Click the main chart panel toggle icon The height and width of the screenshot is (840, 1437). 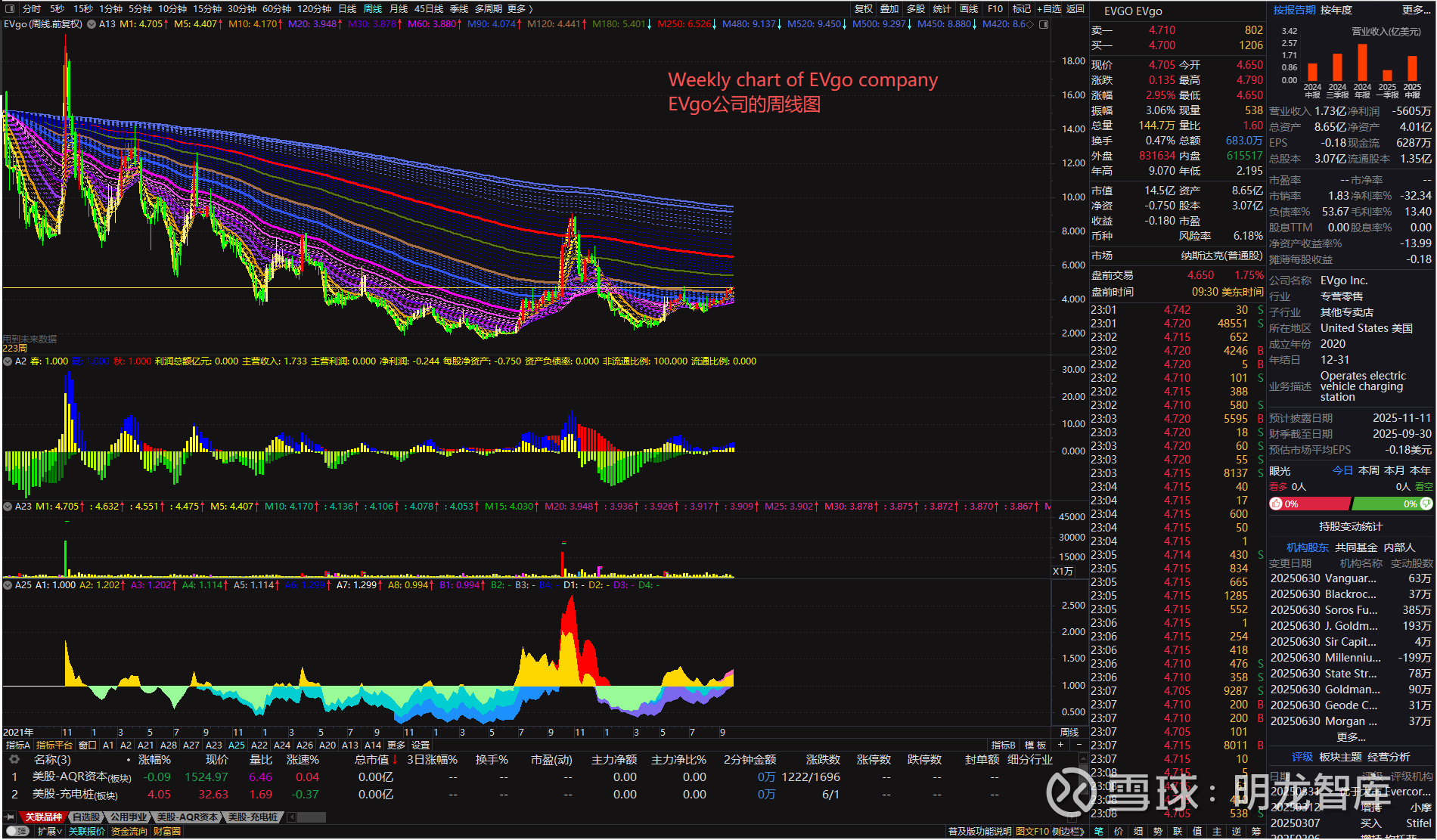pyautogui.click(x=1044, y=24)
